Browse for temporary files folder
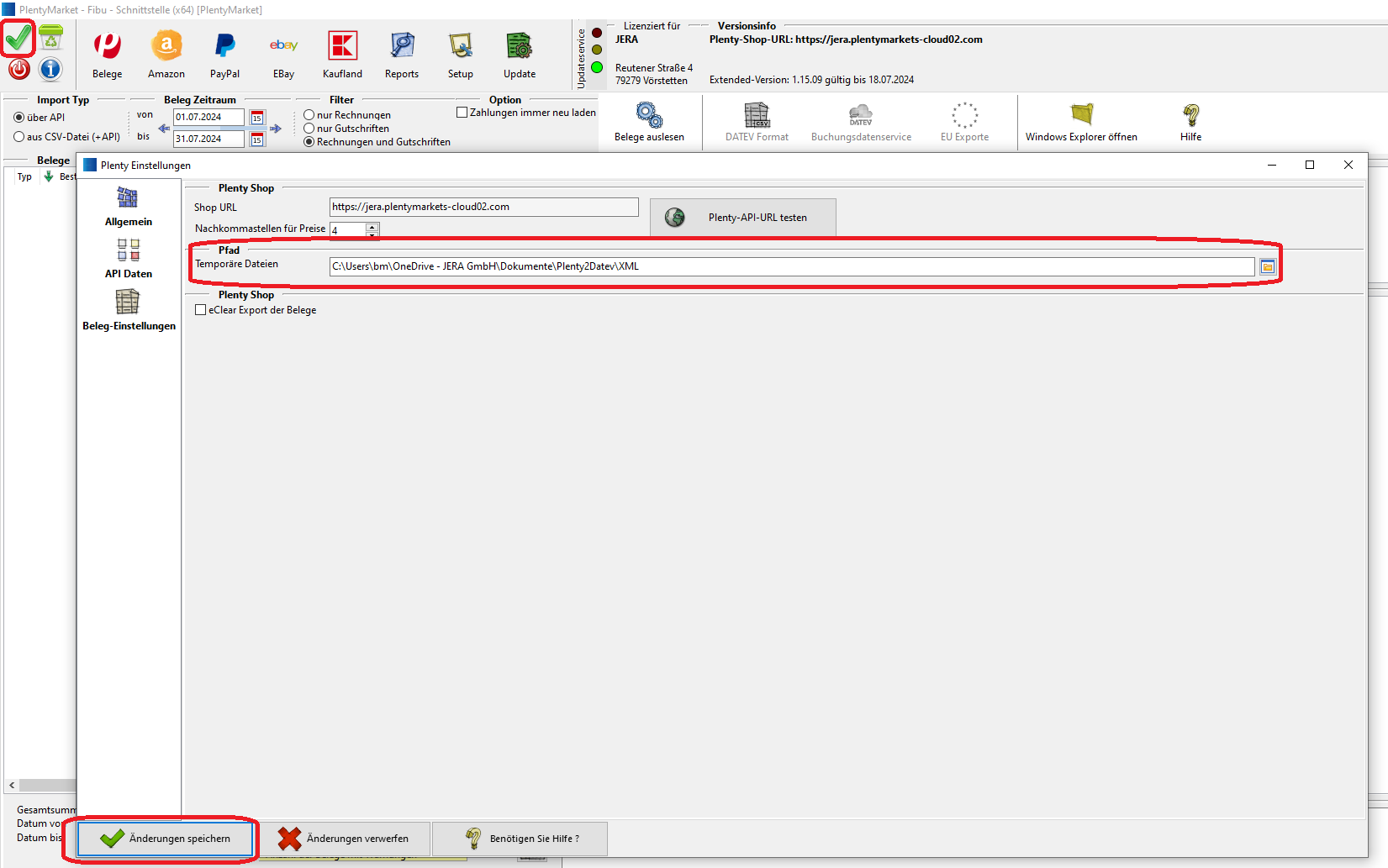The height and width of the screenshot is (868, 1388). pyautogui.click(x=1268, y=267)
